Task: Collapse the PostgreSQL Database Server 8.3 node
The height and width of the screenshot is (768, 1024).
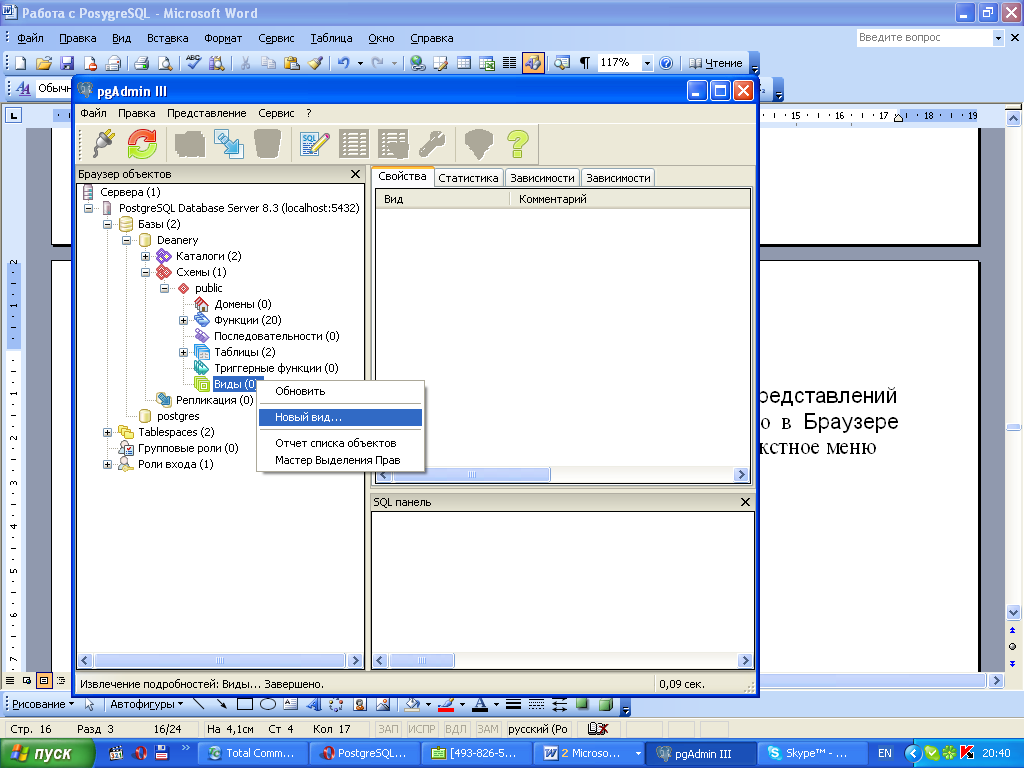Action: pos(88,208)
